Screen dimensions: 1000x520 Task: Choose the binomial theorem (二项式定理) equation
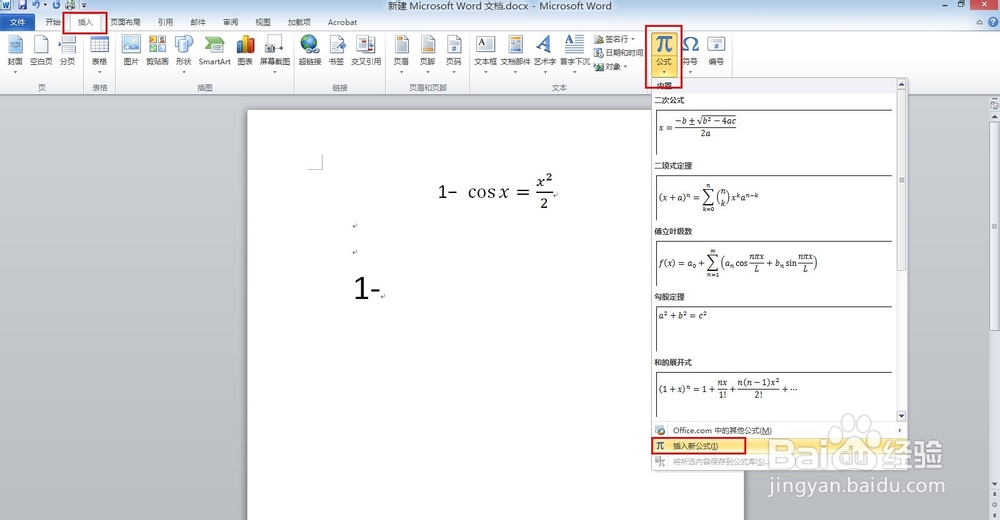point(774,198)
